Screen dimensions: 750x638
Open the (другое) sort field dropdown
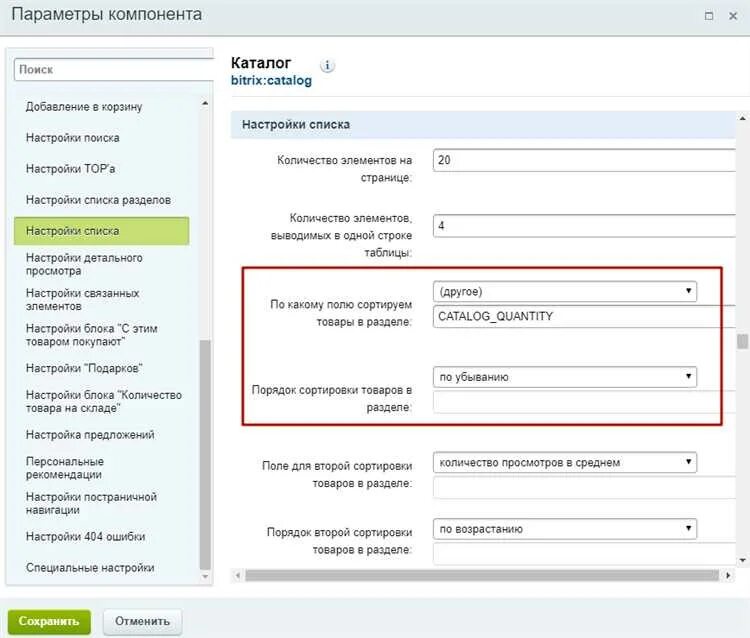pos(565,291)
